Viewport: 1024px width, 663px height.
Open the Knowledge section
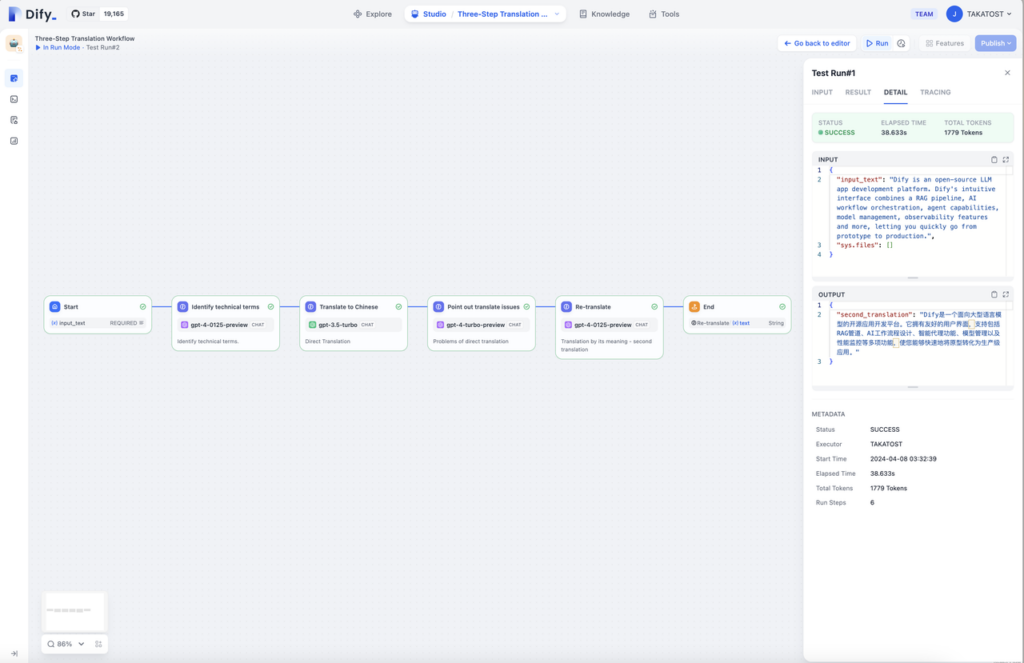click(604, 14)
